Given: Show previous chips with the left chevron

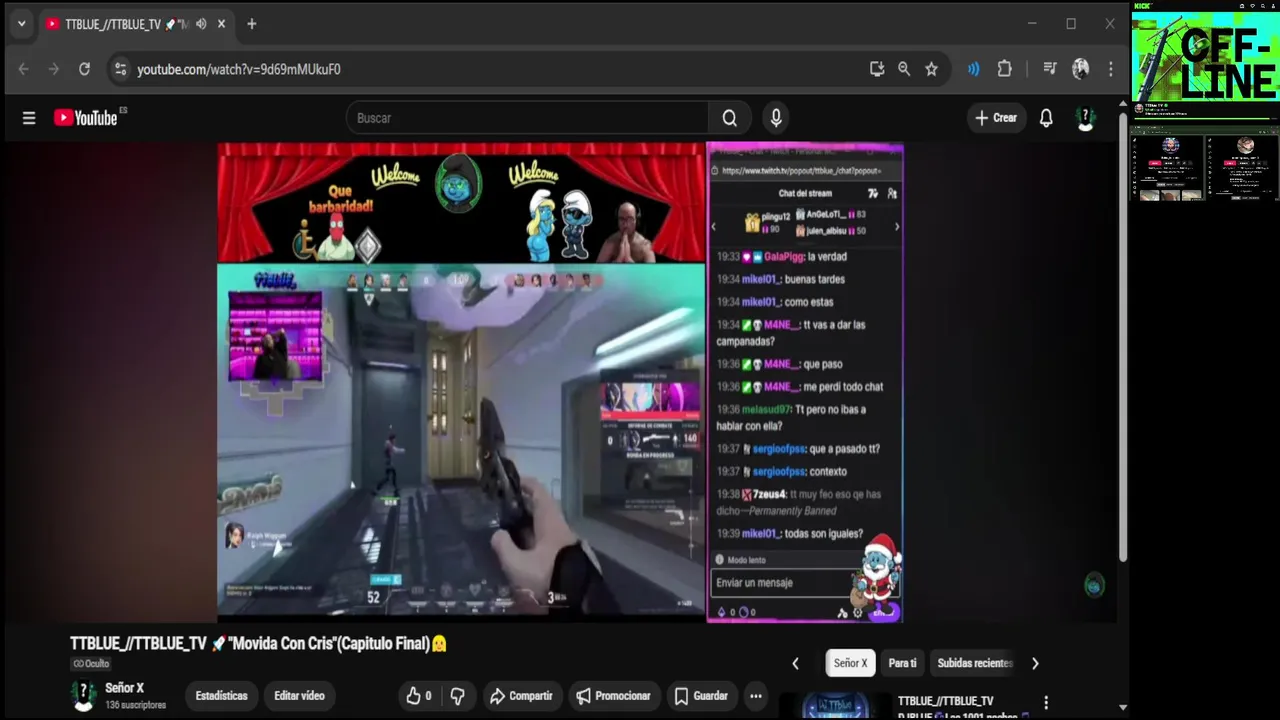Looking at the screenshot, I should click(795, 663).
